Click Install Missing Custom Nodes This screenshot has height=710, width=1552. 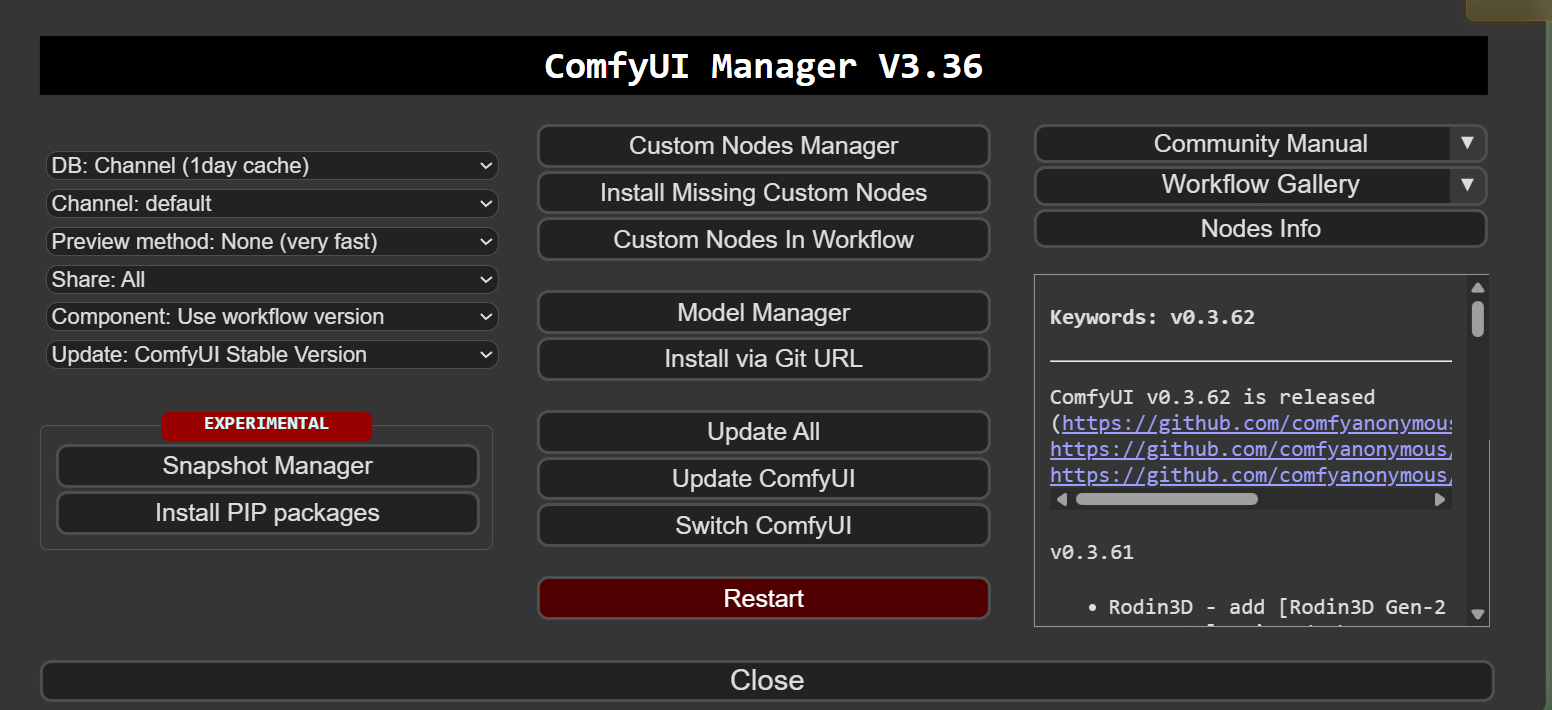click(763, 193)
